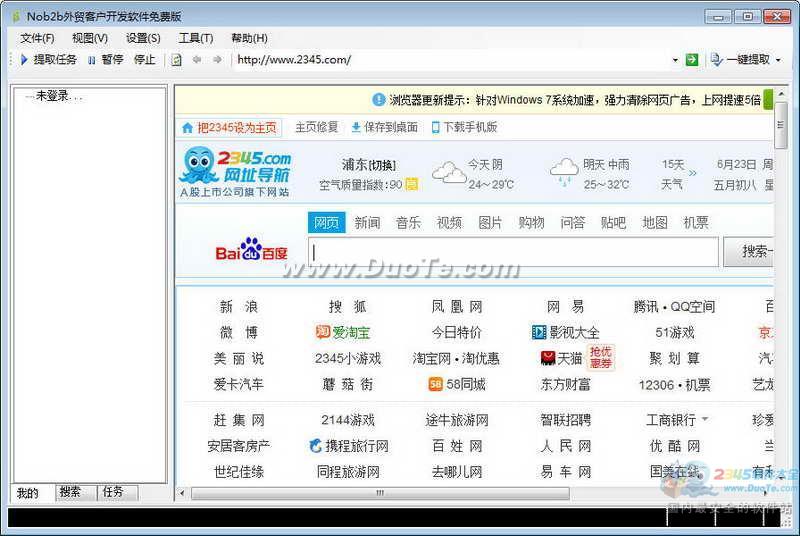Screen dimensions: 800x536
Task: Select the 视频 search tab
Action: (449, 222)
